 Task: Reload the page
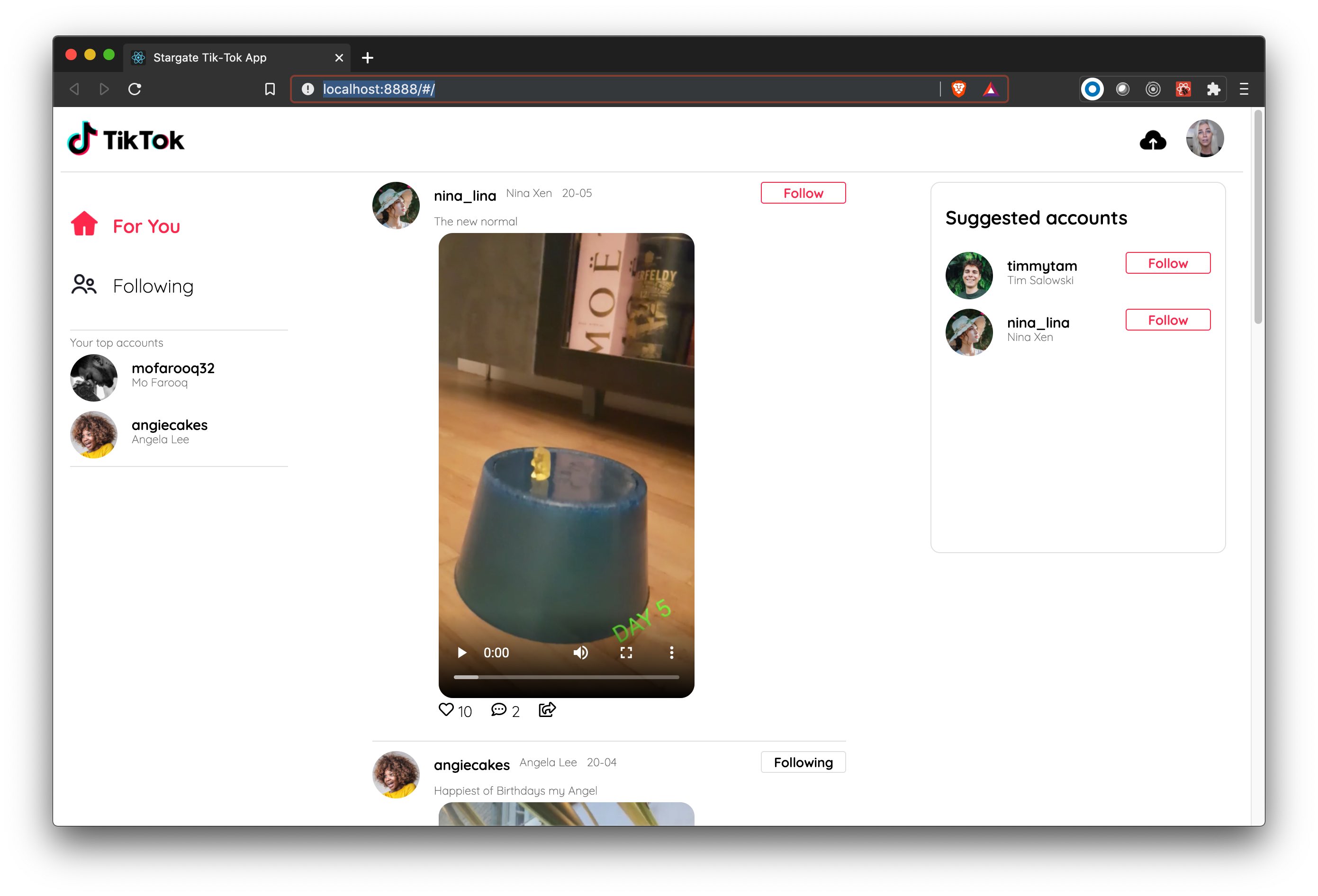[135, 89]
